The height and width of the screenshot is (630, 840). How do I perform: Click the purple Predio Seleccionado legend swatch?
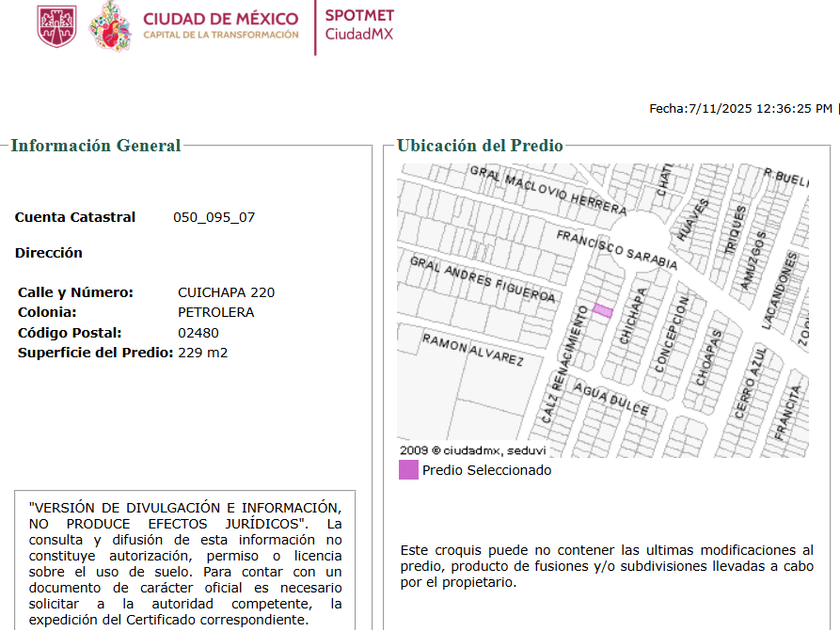click(x=408, y=470)
